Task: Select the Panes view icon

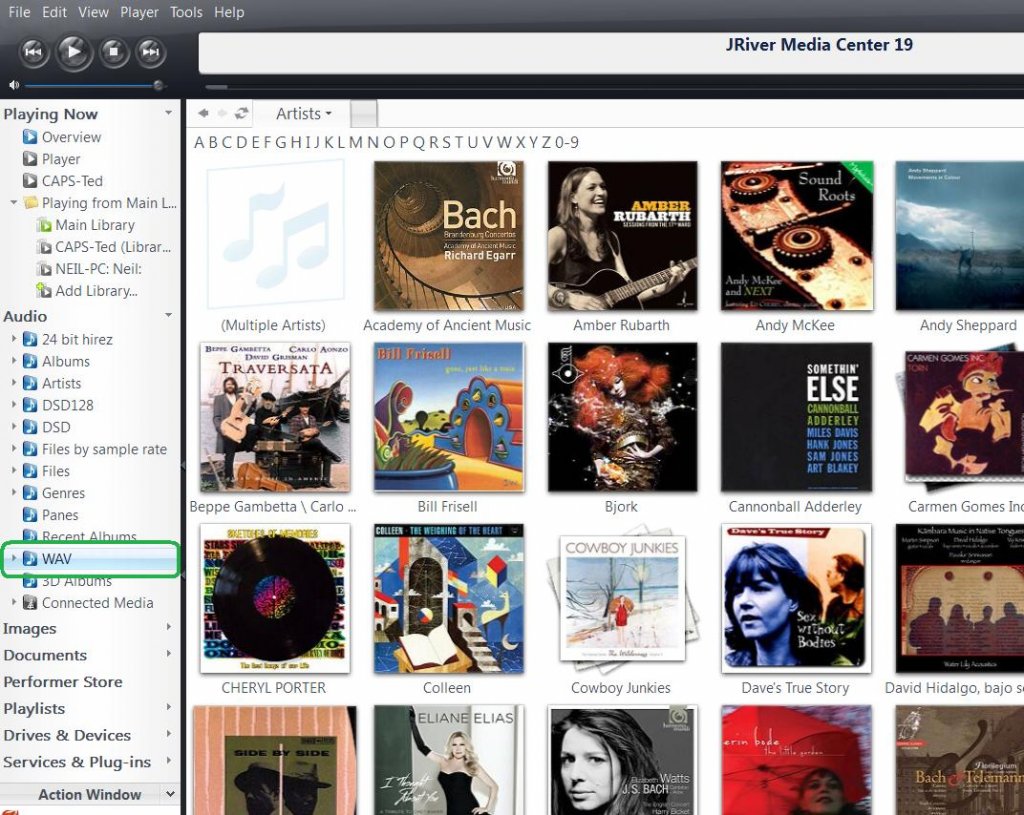Action: click(x=30, y=515)
